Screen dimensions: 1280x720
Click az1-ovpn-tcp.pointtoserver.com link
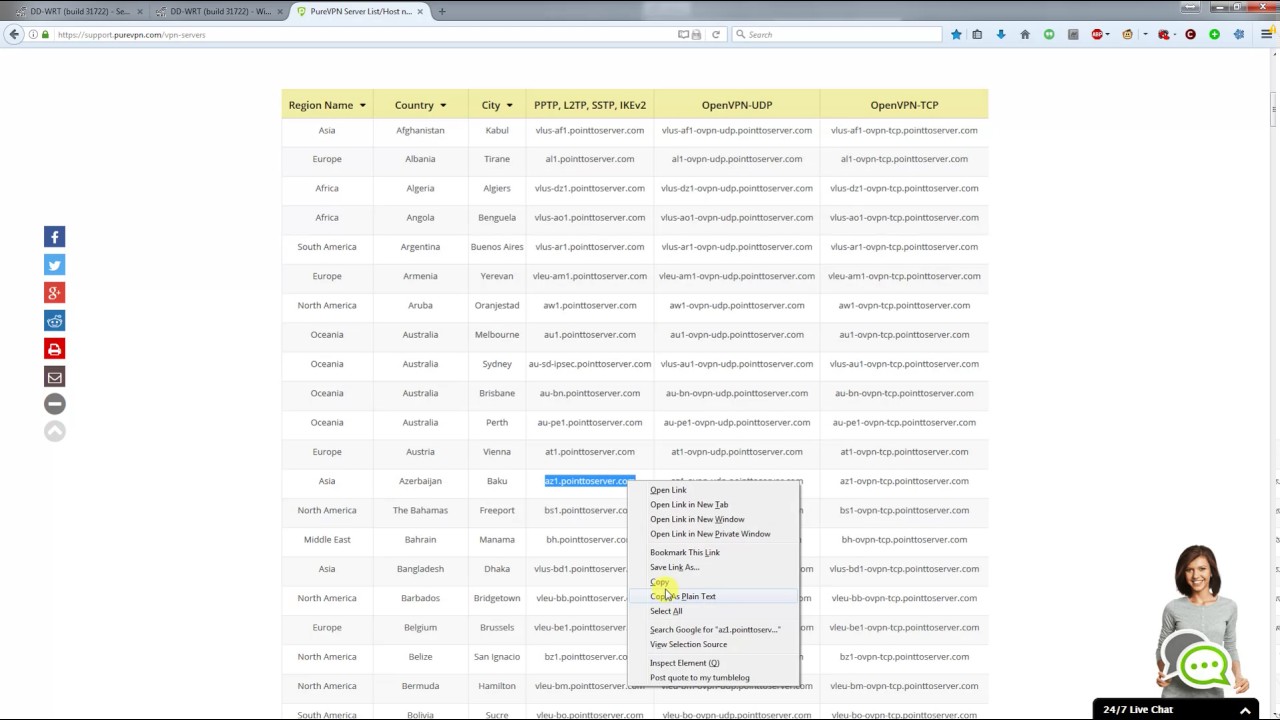click(x=904, y=481)
